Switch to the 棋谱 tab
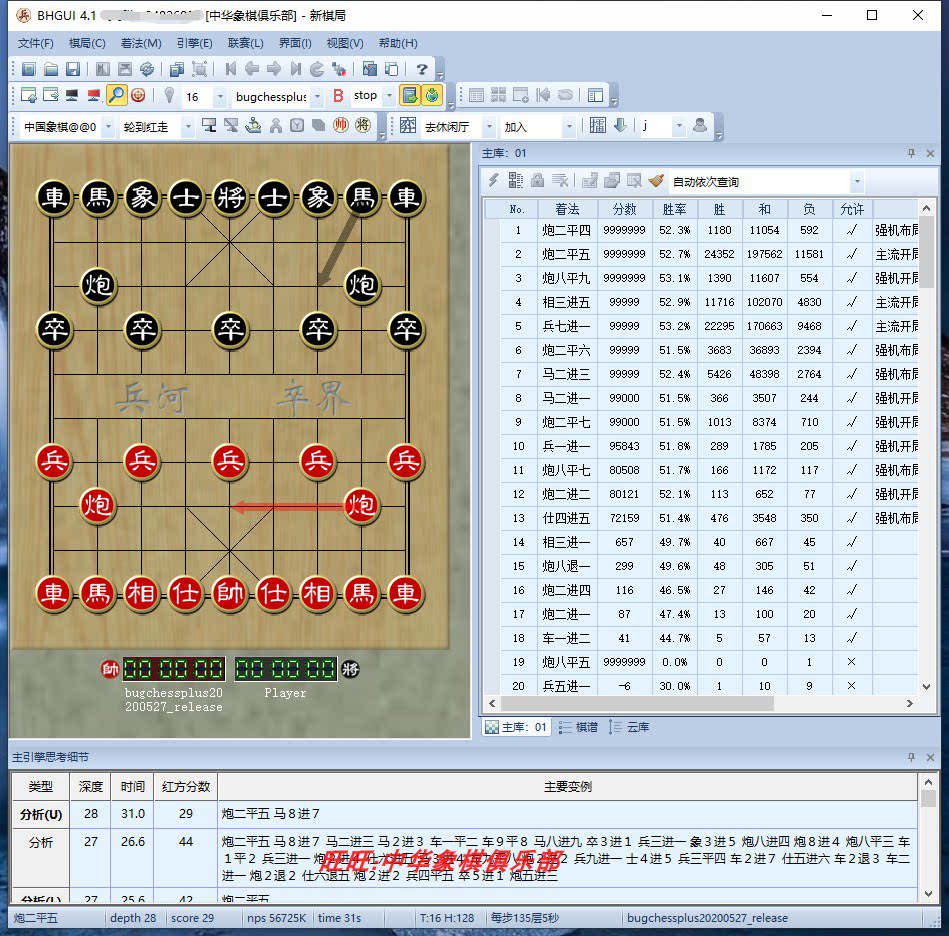The image size is (949, 936). click(x=579, y=727)
